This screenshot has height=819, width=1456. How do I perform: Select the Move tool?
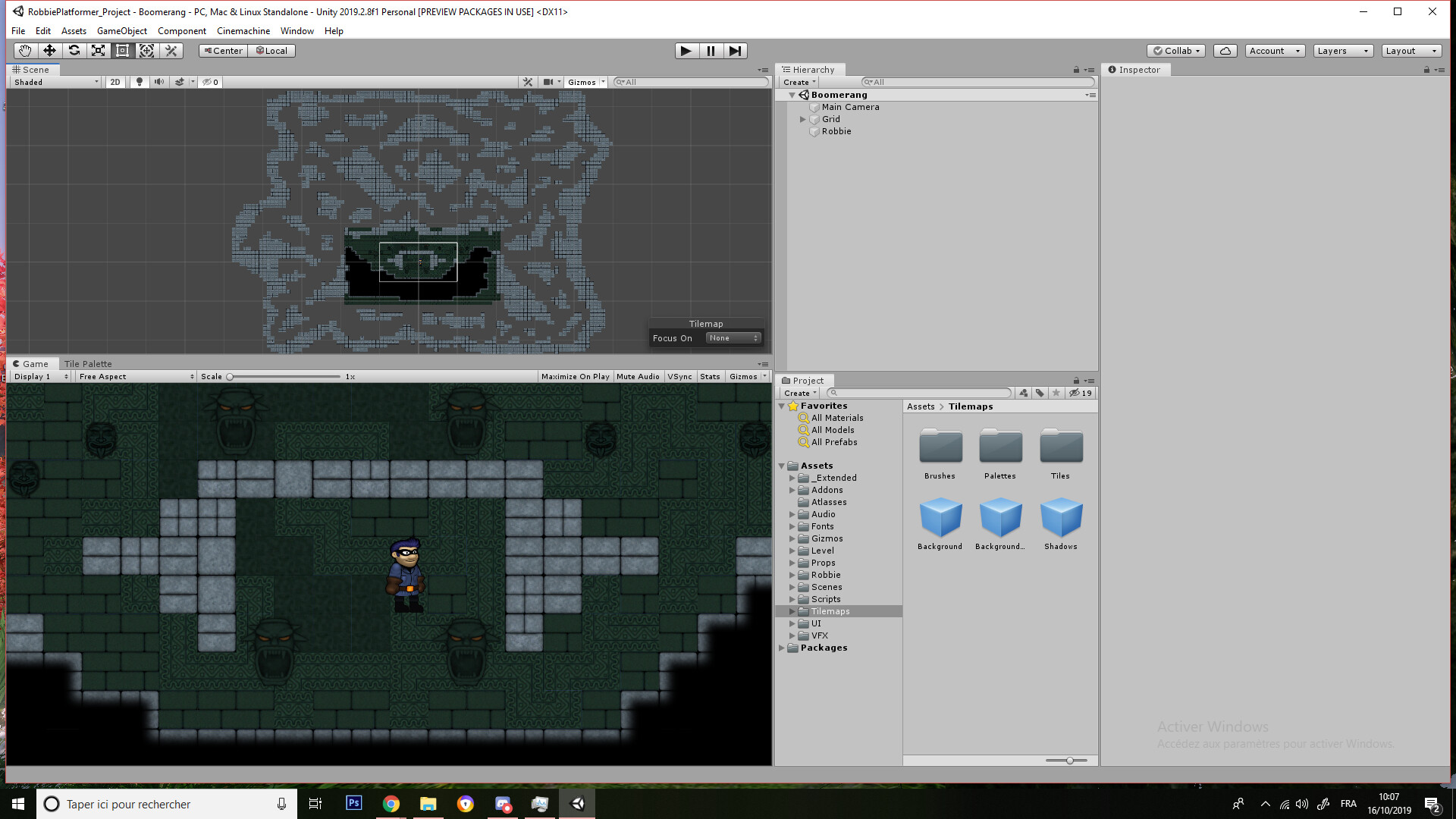pyautogui.click(x=49, y=51)
